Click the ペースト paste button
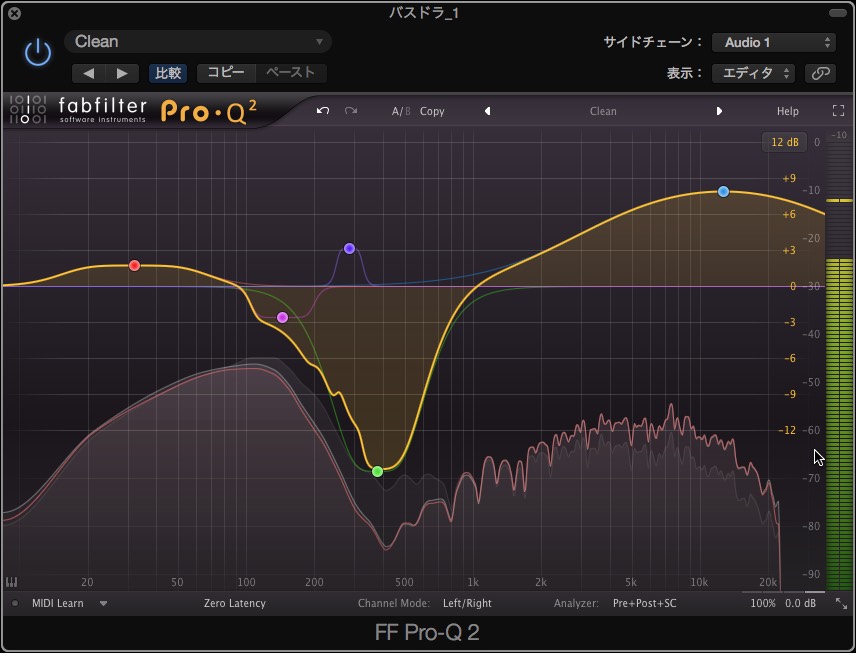Image resolution: width=856 pixels, height=653 pixels. [291, 73]
